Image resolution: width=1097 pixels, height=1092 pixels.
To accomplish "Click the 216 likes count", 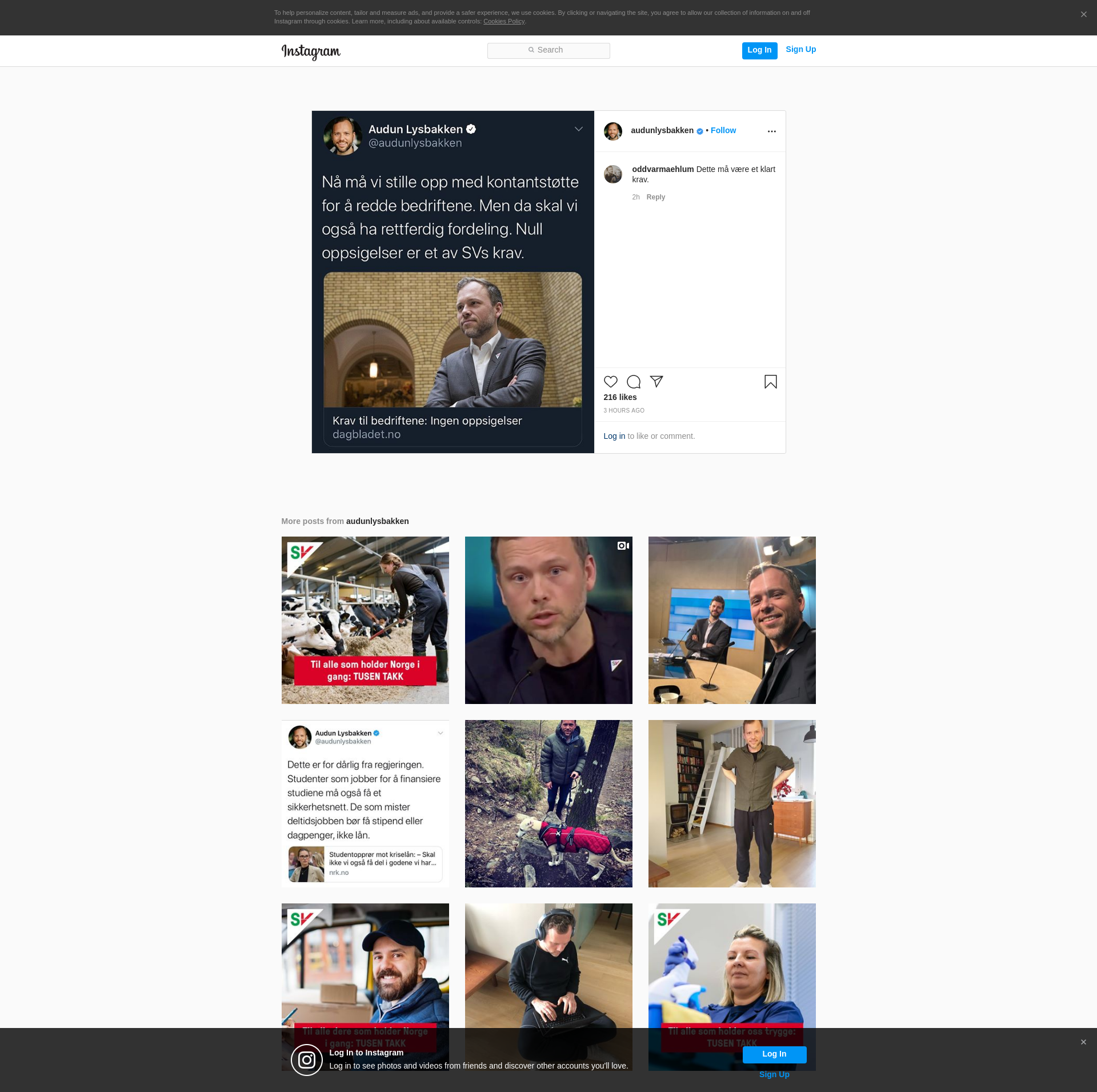I will (x=620, y=397).
